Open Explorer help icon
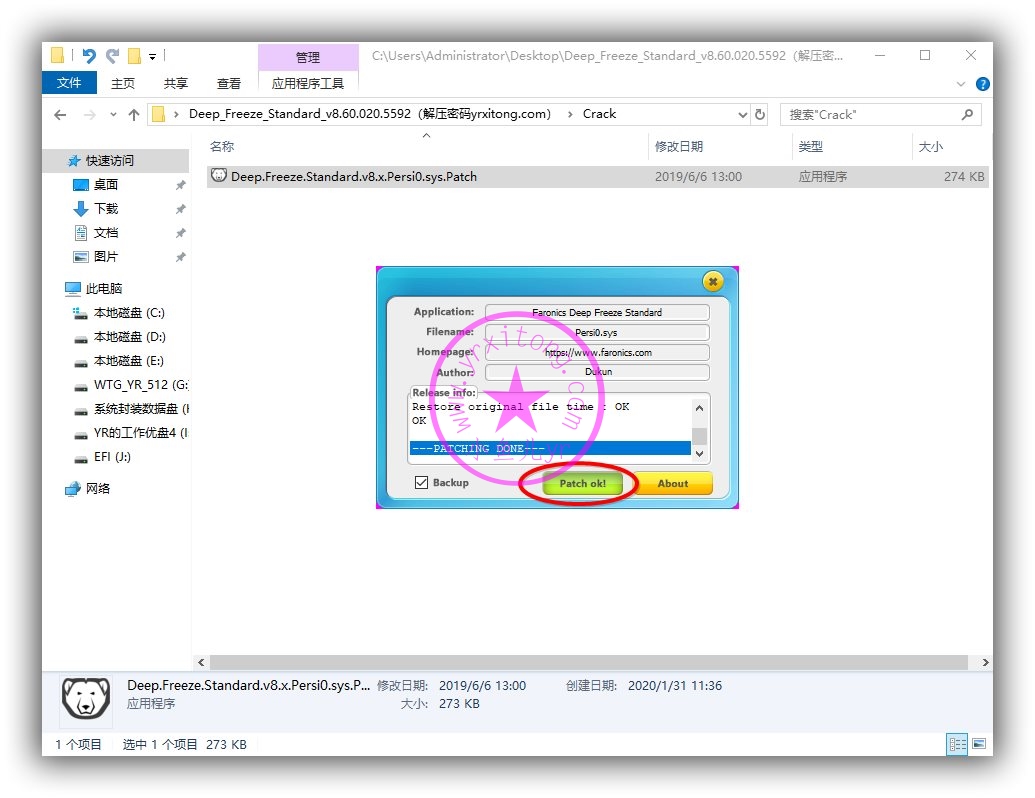 point(982,84)
